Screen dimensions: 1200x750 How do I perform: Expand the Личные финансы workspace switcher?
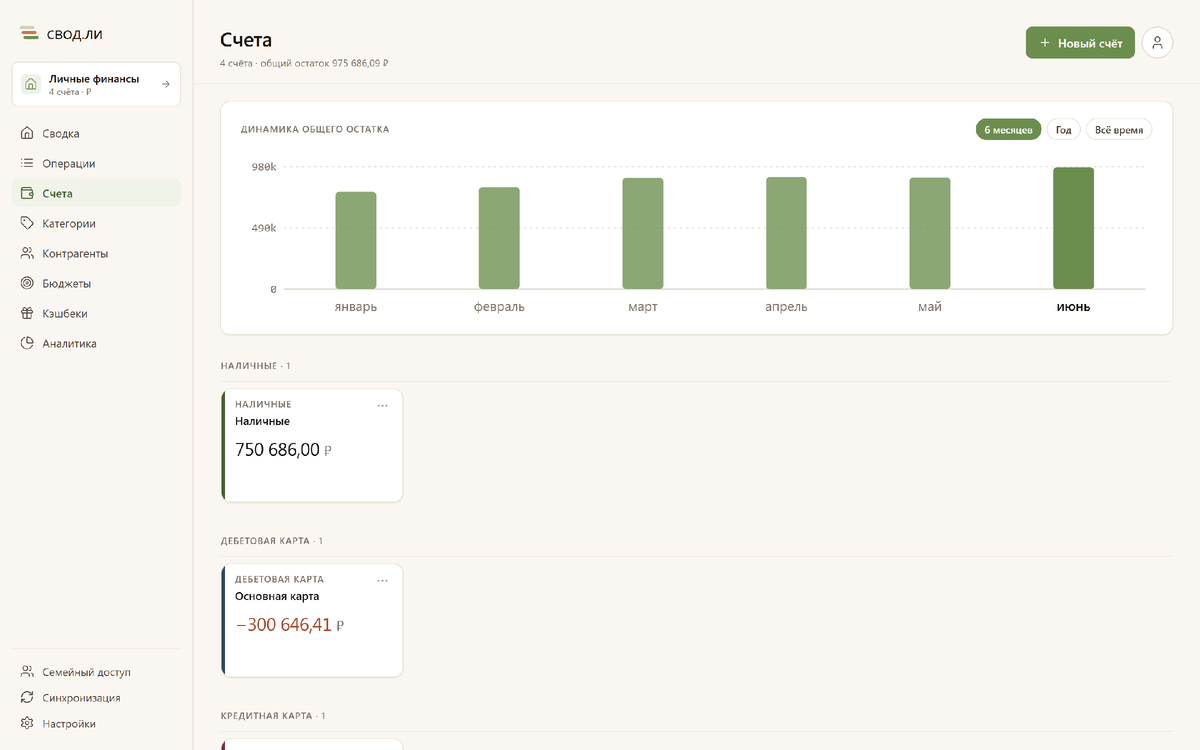pos(97,84)
